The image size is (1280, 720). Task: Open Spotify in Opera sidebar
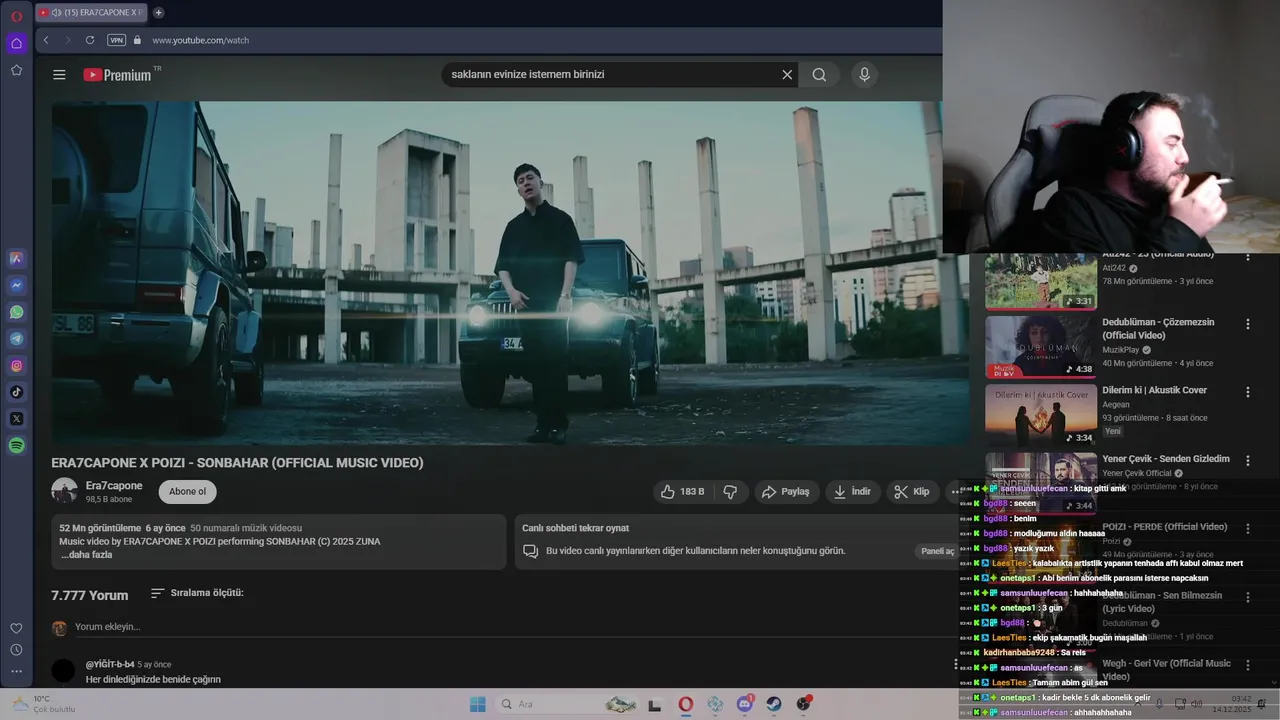point(16,446)
